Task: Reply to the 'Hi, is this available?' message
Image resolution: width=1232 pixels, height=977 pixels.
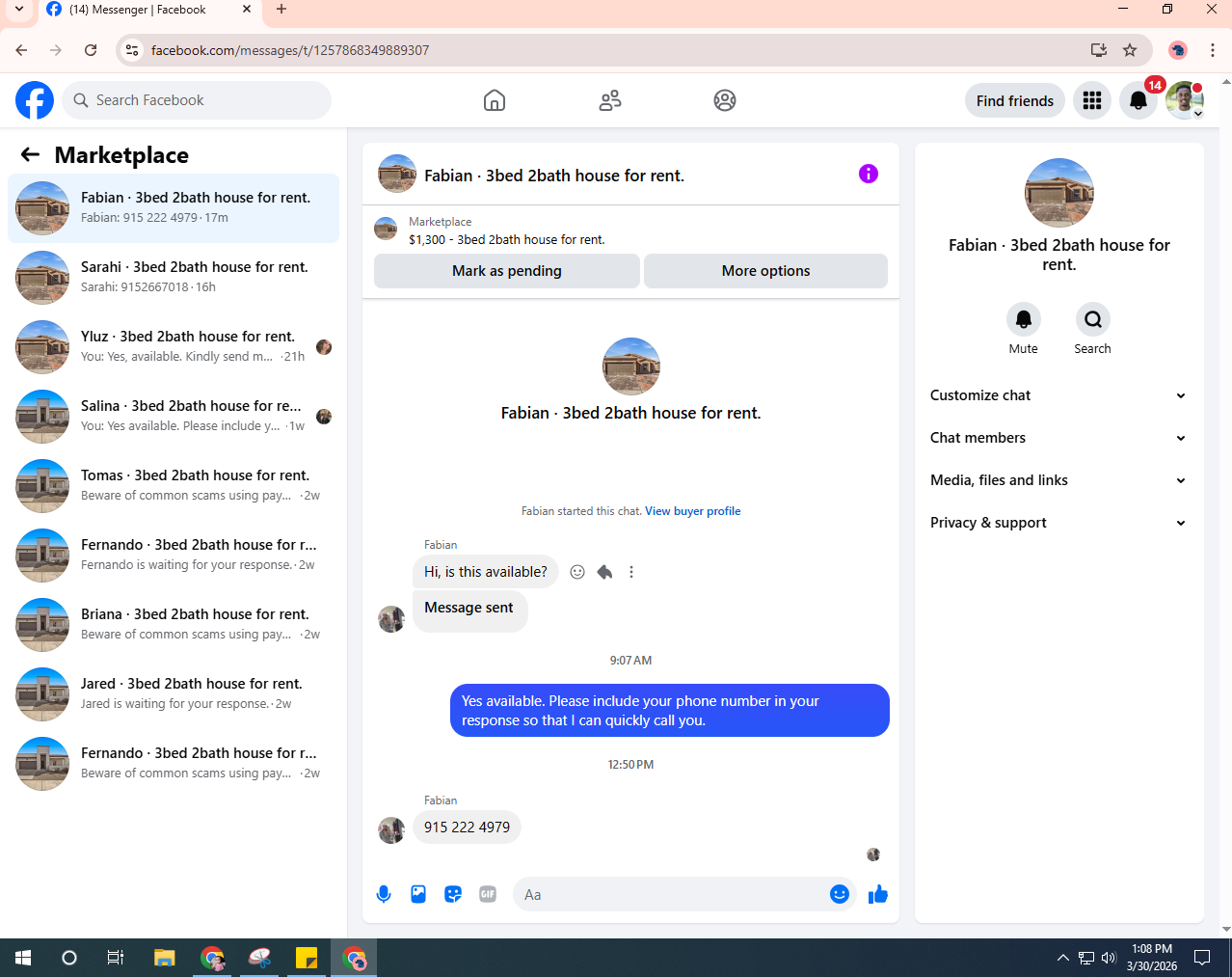Action: pyautogui.click(x=604, y=572)
